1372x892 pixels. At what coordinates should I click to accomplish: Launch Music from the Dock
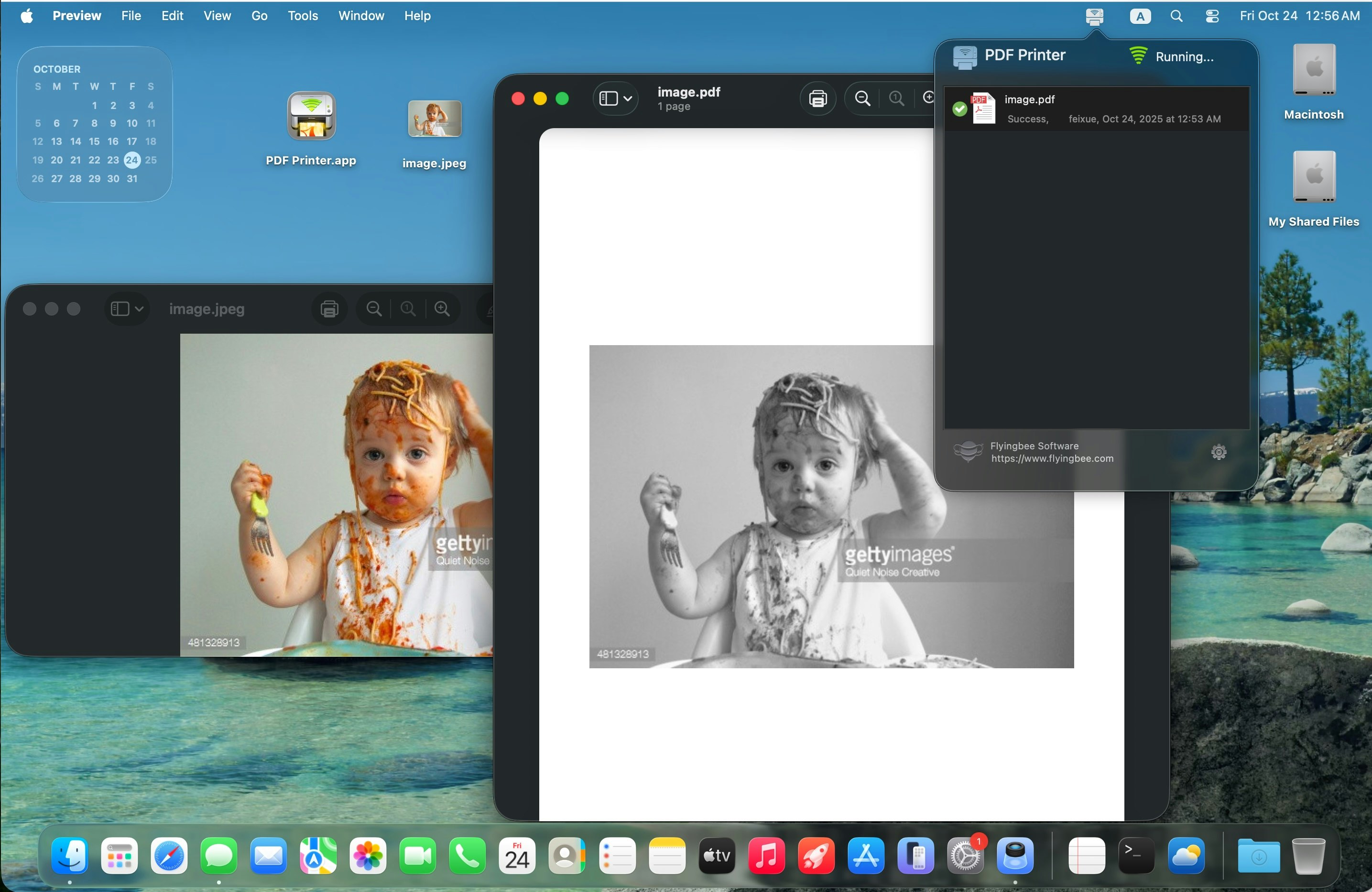(767, 856)
